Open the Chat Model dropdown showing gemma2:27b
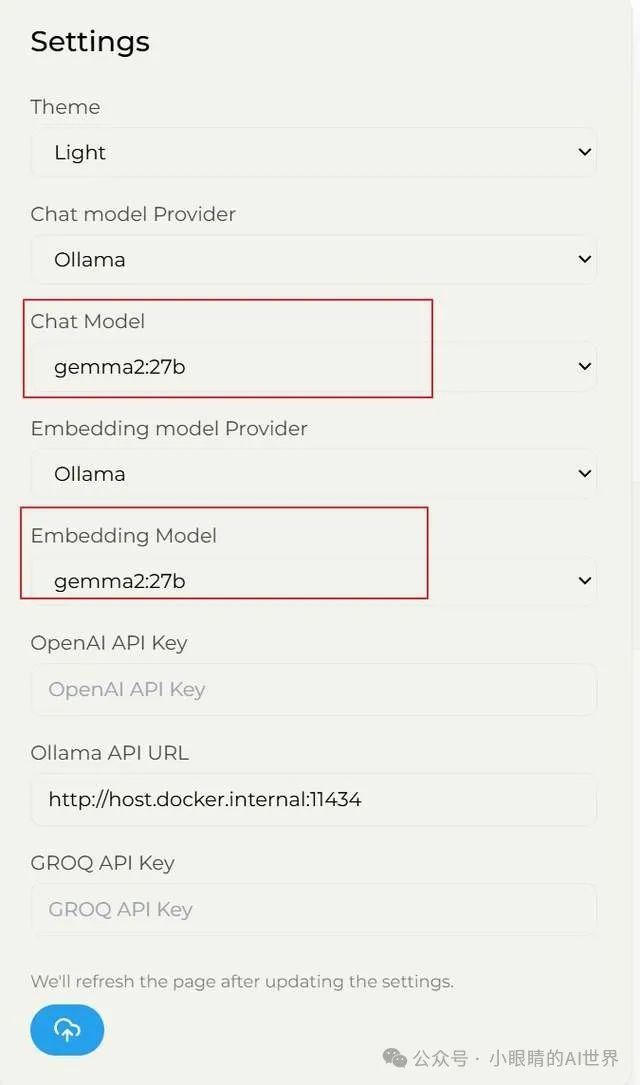This screenshot has width=640, height=1085. (x=314, y=366)
